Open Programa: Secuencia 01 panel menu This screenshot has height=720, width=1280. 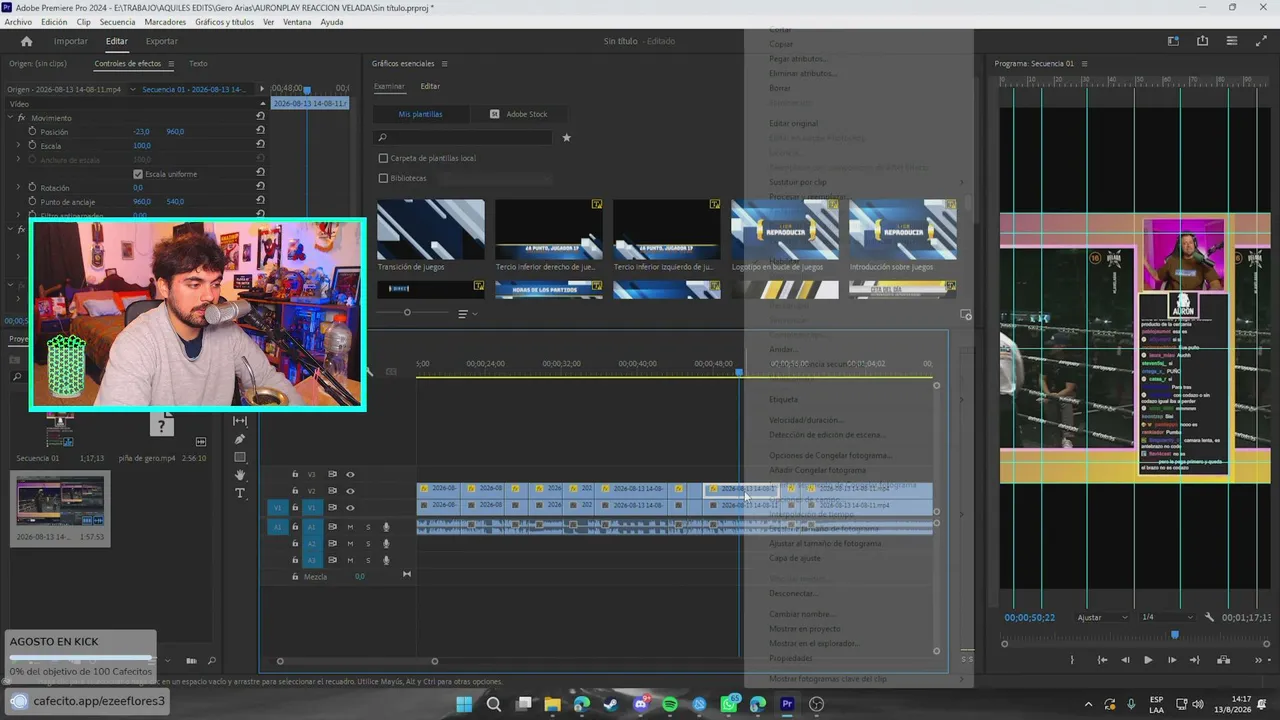coord(1084,64)
